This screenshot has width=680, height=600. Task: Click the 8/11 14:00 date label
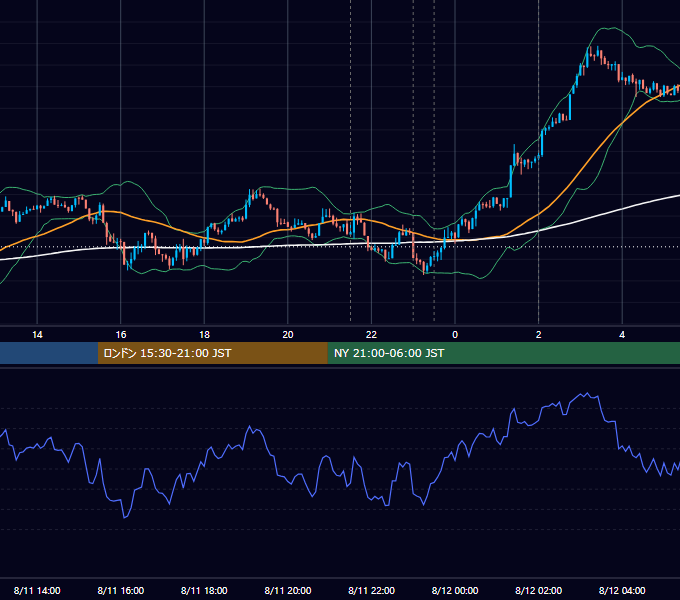coord(37,590)
